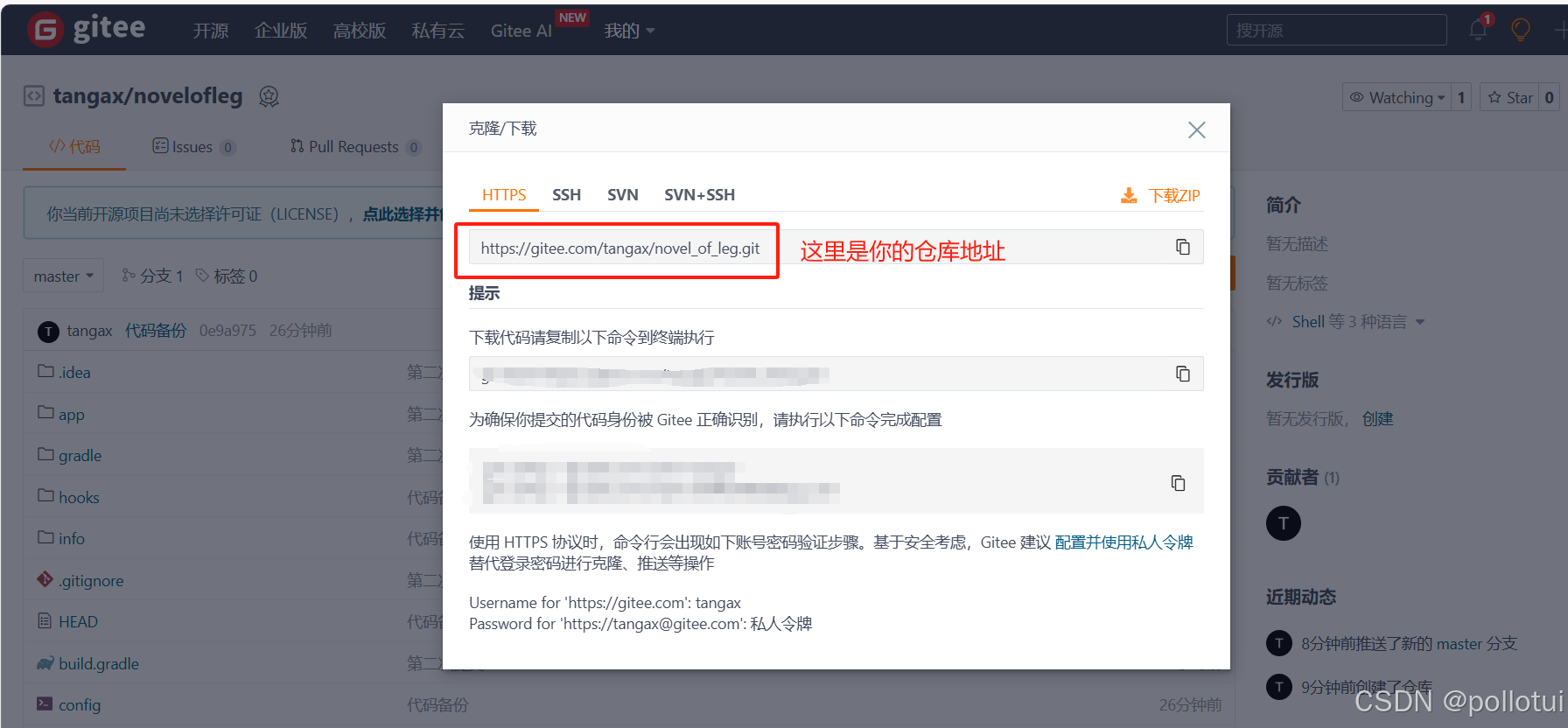Select the SVN tab

(623, 194)
